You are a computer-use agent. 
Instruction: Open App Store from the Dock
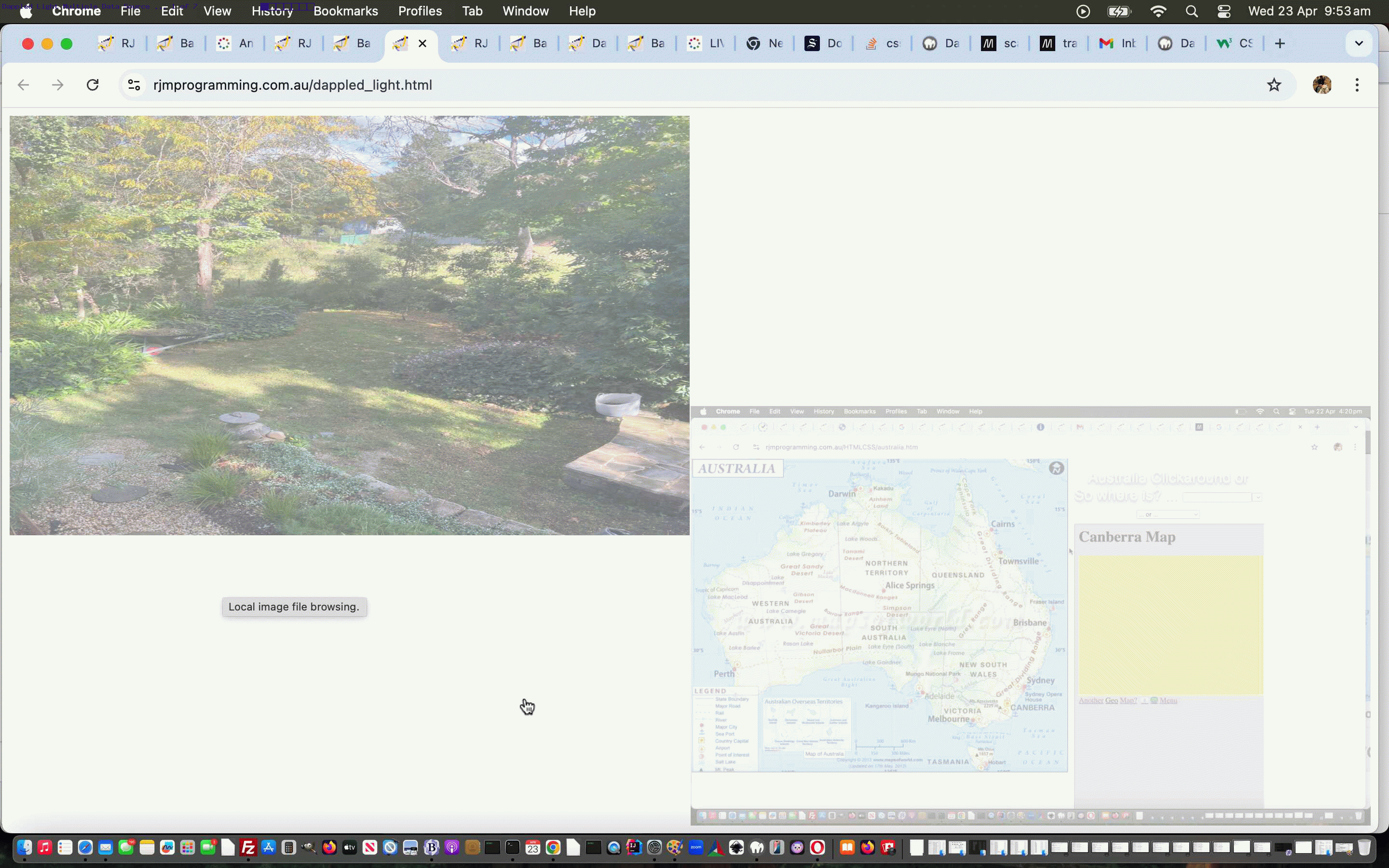coord(269,847)
